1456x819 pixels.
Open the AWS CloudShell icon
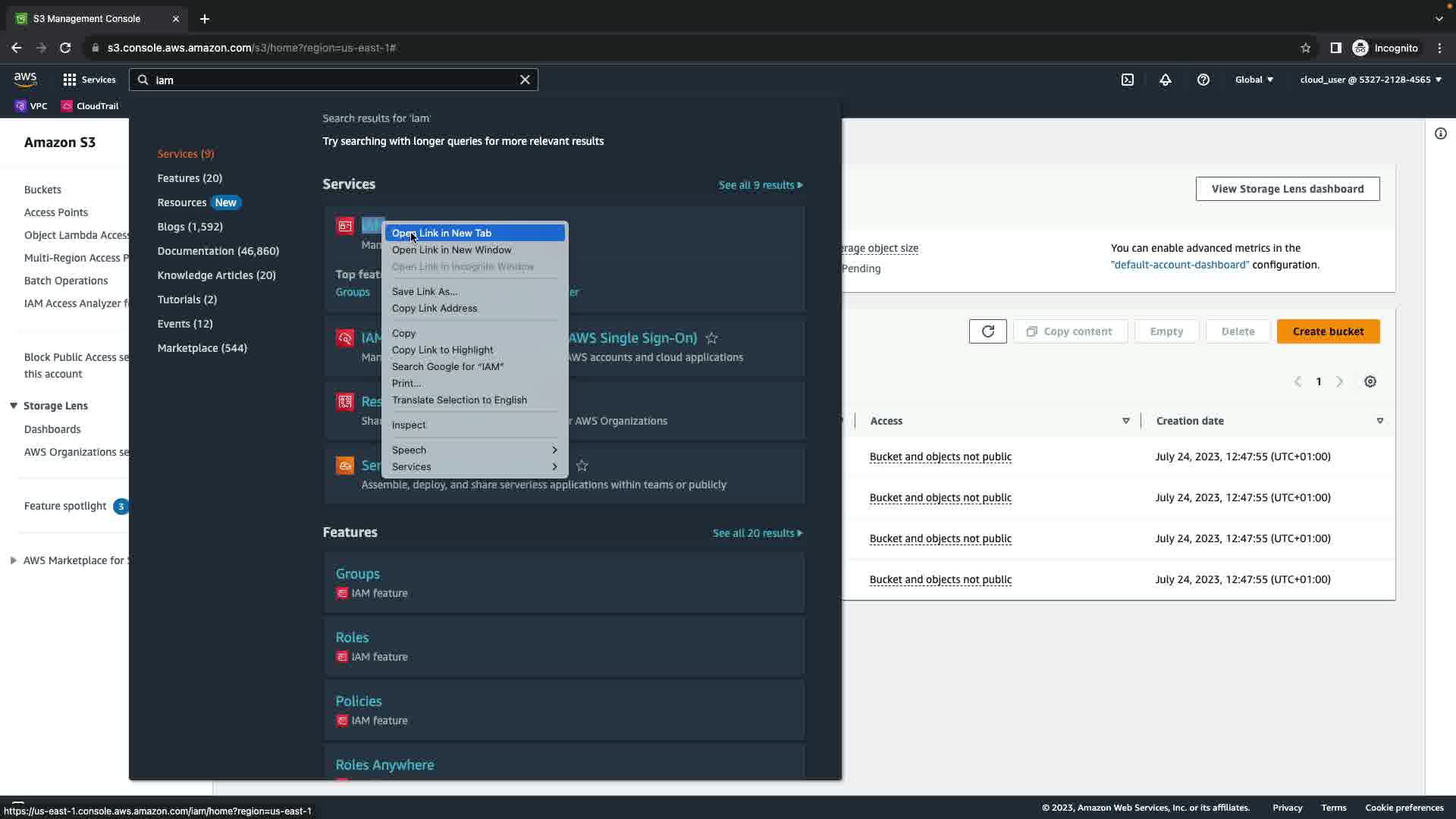point(1128,80)
